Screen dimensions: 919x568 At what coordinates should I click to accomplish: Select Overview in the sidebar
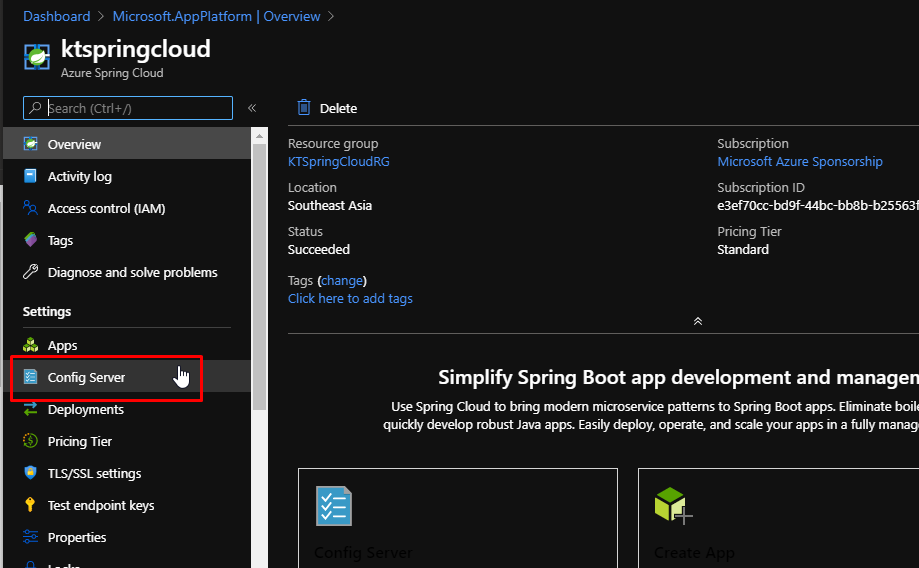click(x=74, y=145)
